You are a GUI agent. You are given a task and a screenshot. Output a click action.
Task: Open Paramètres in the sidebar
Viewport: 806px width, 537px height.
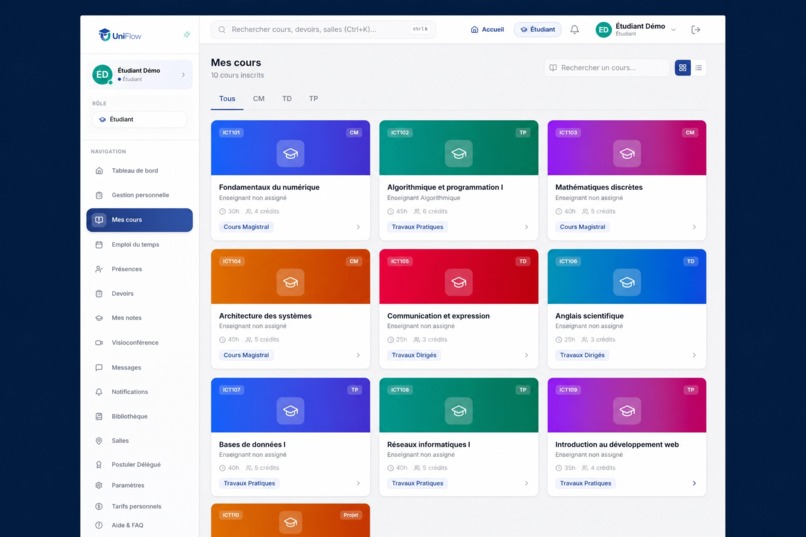point(139,486)
